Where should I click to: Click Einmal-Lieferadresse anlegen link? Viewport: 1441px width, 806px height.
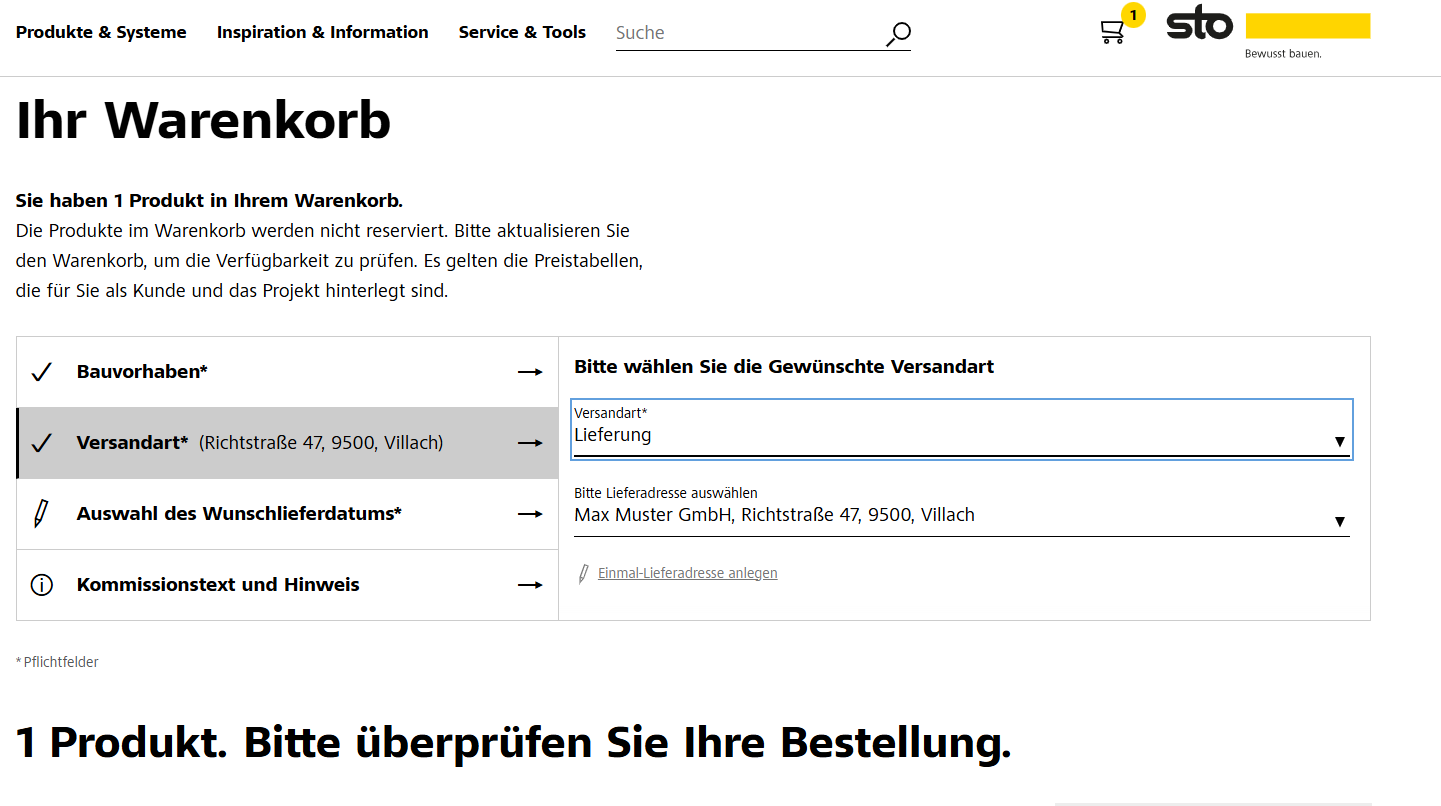click(x=687, y=573)
